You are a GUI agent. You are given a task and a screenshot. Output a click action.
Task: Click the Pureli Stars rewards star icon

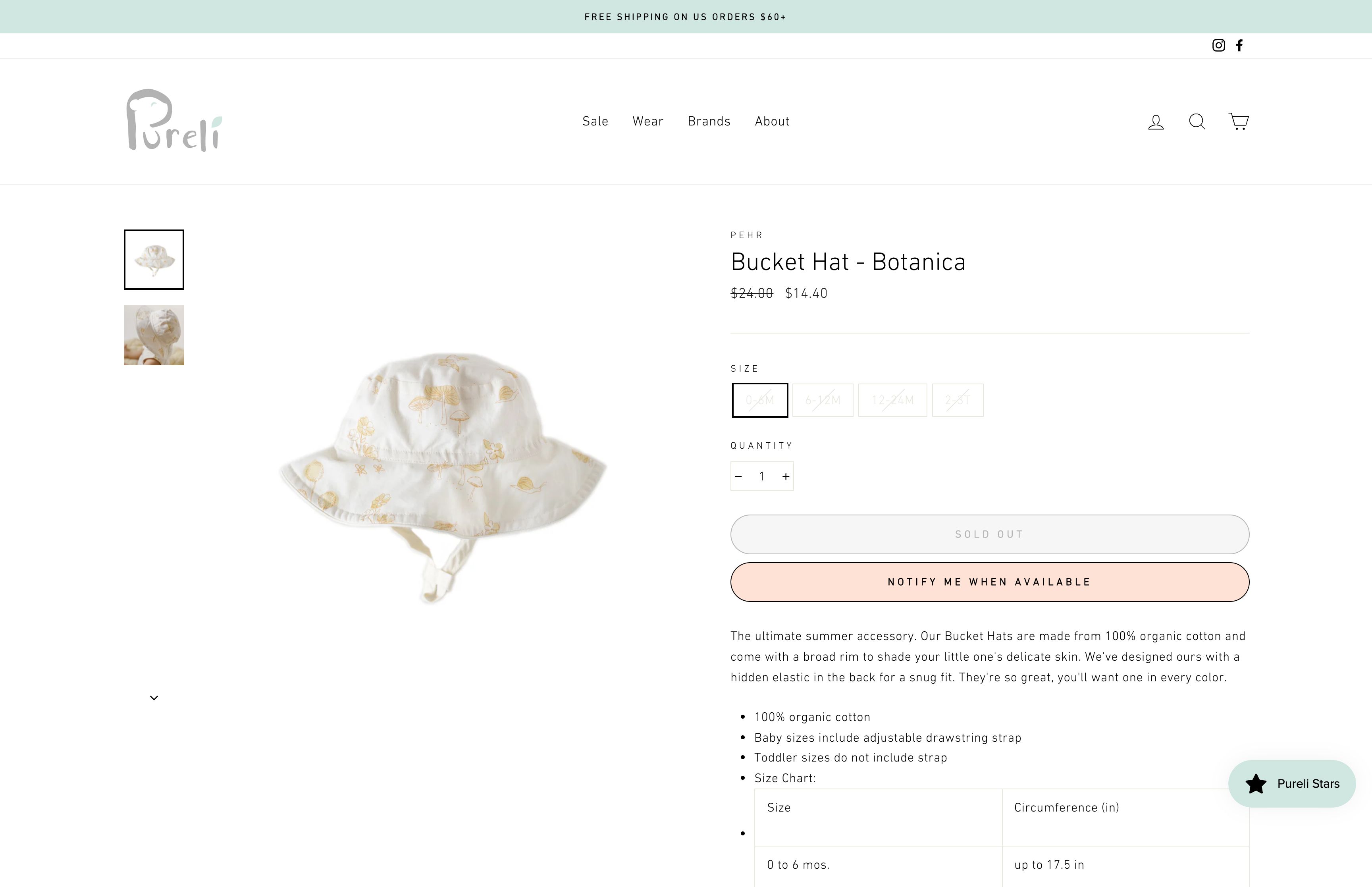click(1256, 784)
